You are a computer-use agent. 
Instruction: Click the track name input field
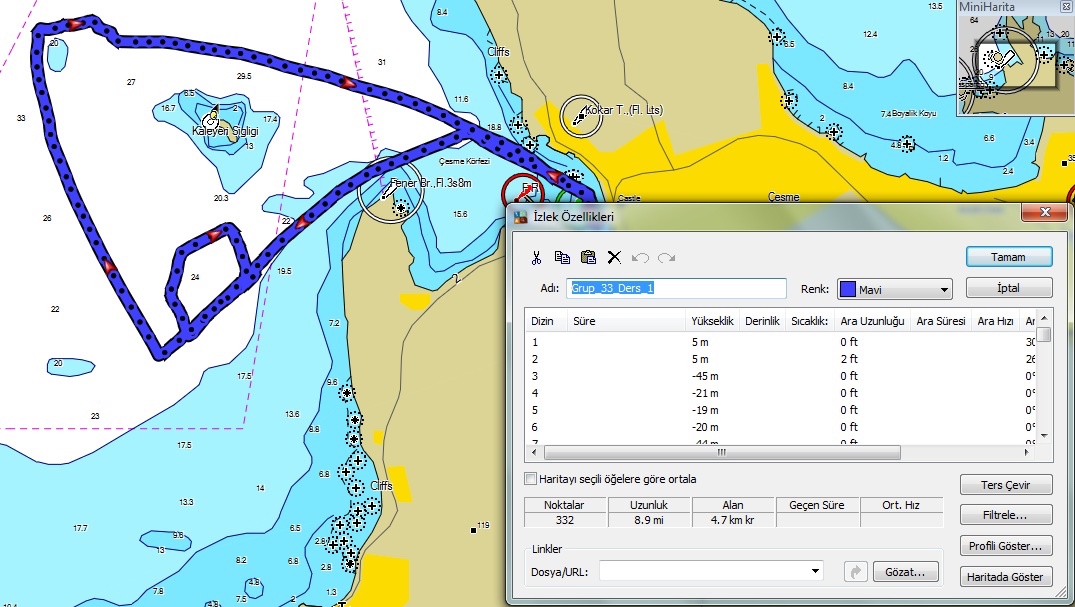(x=676, y=288)
